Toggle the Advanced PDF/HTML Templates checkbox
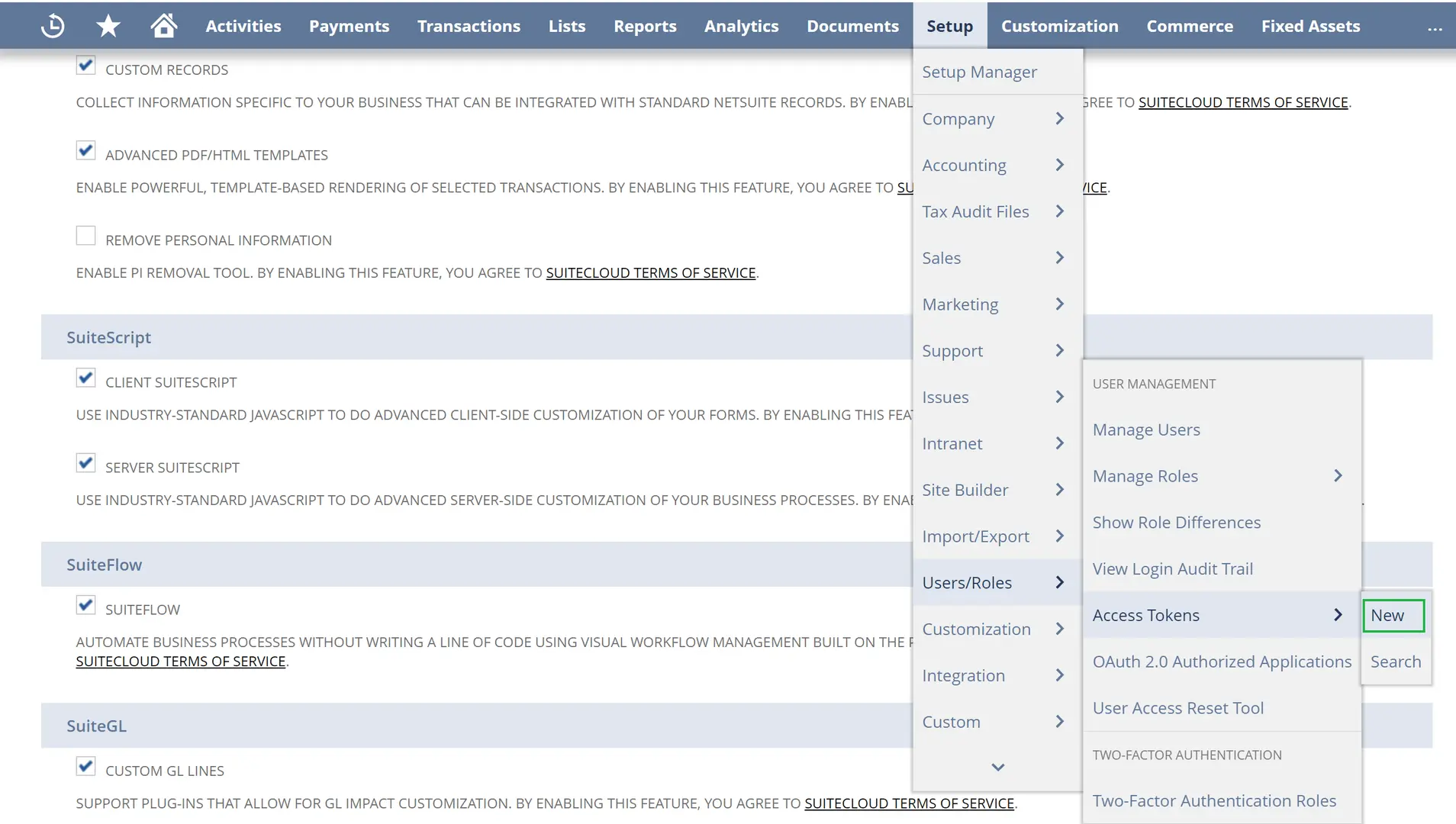 click(x=85, y=150)
